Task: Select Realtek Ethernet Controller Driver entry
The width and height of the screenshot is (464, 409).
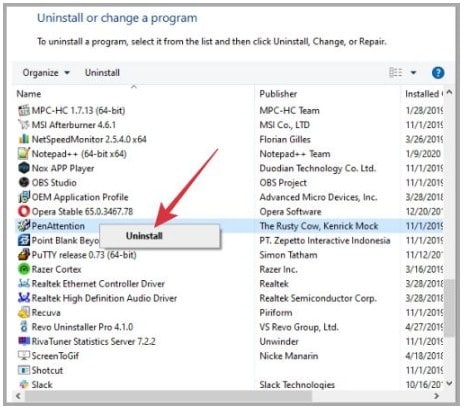Action: coord(98,284)
